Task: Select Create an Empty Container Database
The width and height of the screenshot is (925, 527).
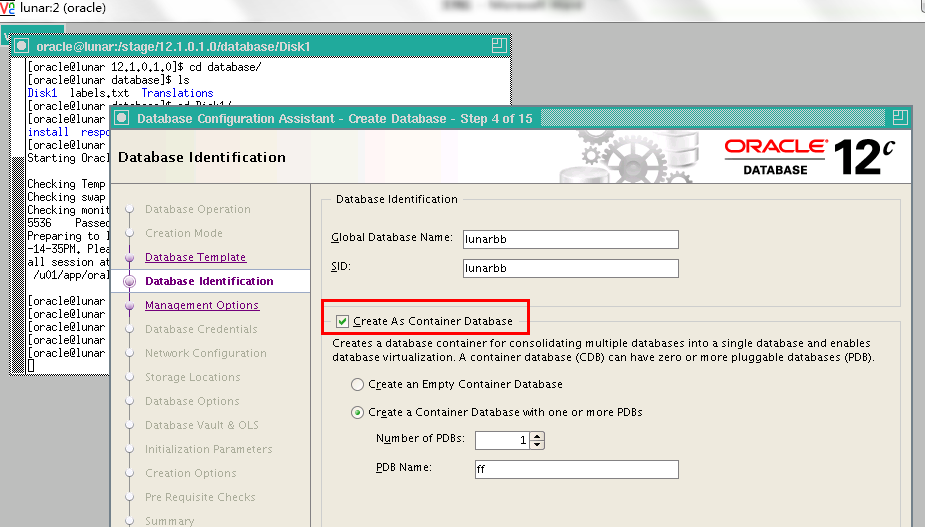Action: tap(357, 385)
